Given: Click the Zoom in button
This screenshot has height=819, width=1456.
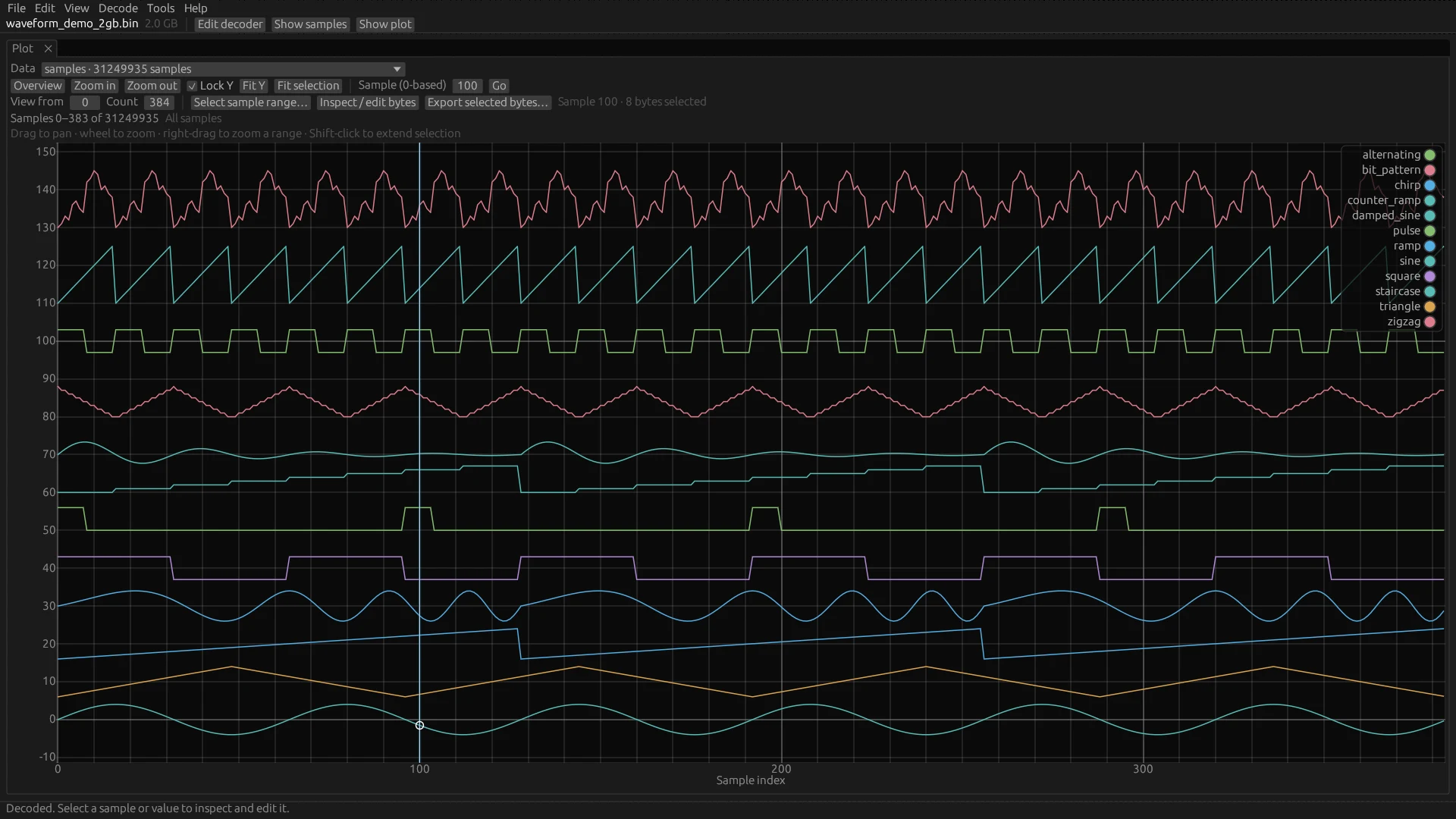Looking at the screenshot, I should pyautogui.click(x=95, y=86).
